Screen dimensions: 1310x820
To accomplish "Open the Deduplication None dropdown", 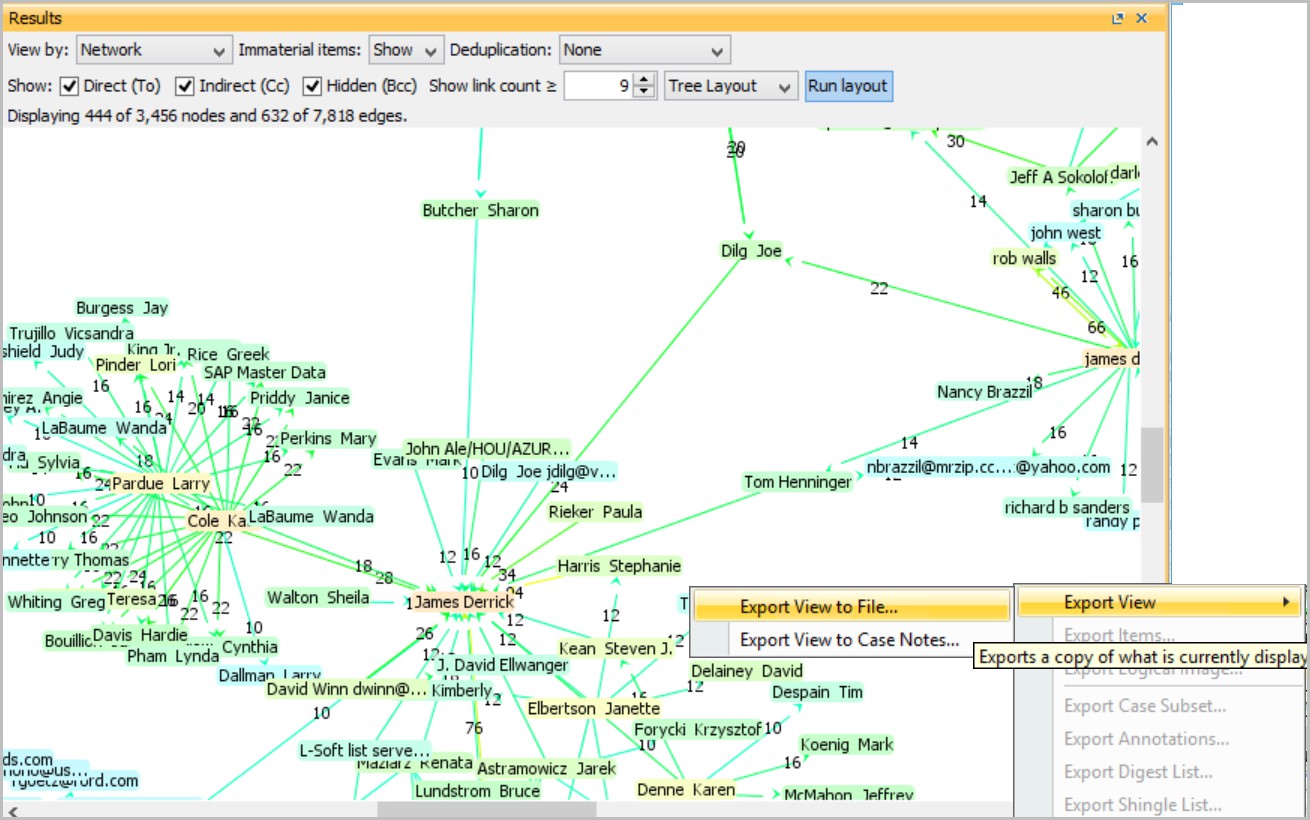I will [x=645, y=50].
